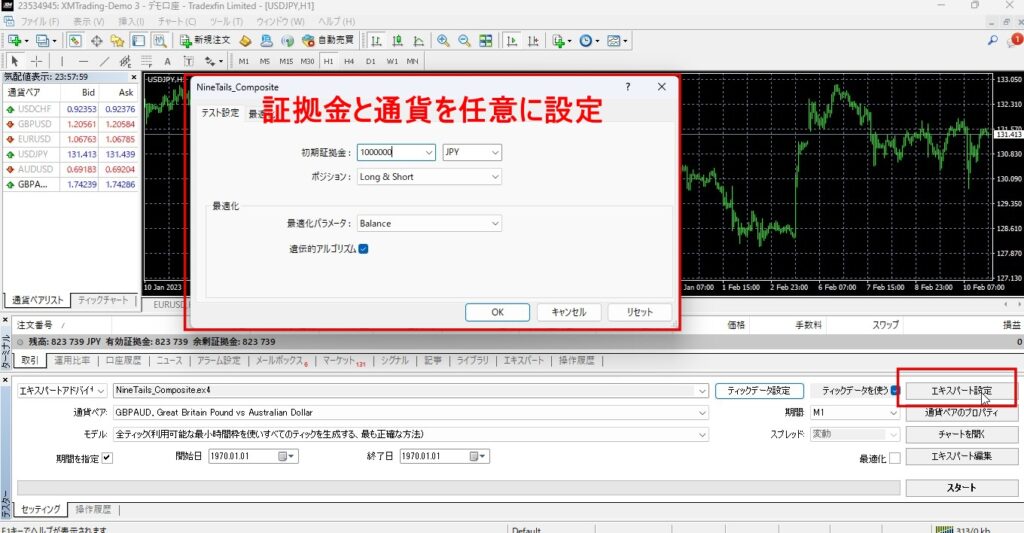This screenshot has height=533, width=1024.
Task: Select the テスト設定 tab in dialog
Action: click(x=219, y=113)
